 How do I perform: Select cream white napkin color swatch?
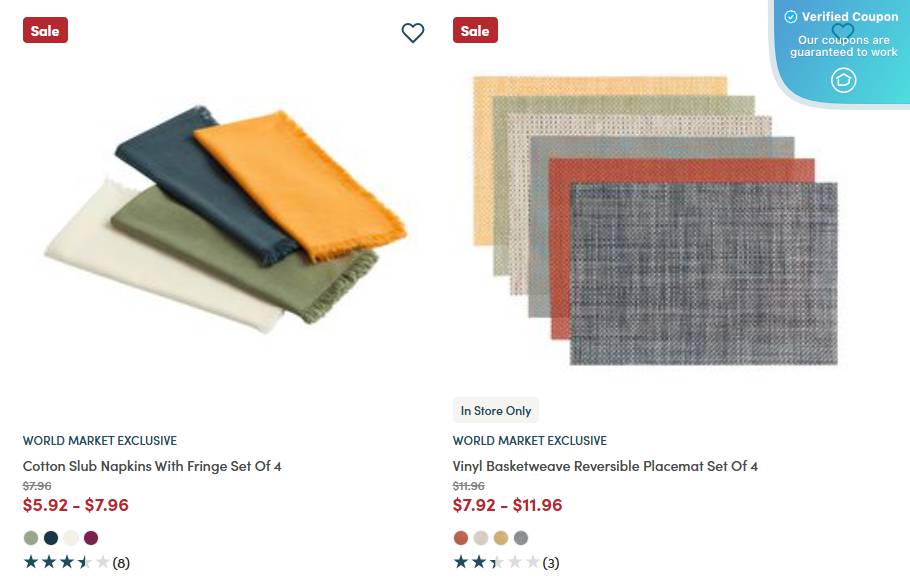coord(71,538)
